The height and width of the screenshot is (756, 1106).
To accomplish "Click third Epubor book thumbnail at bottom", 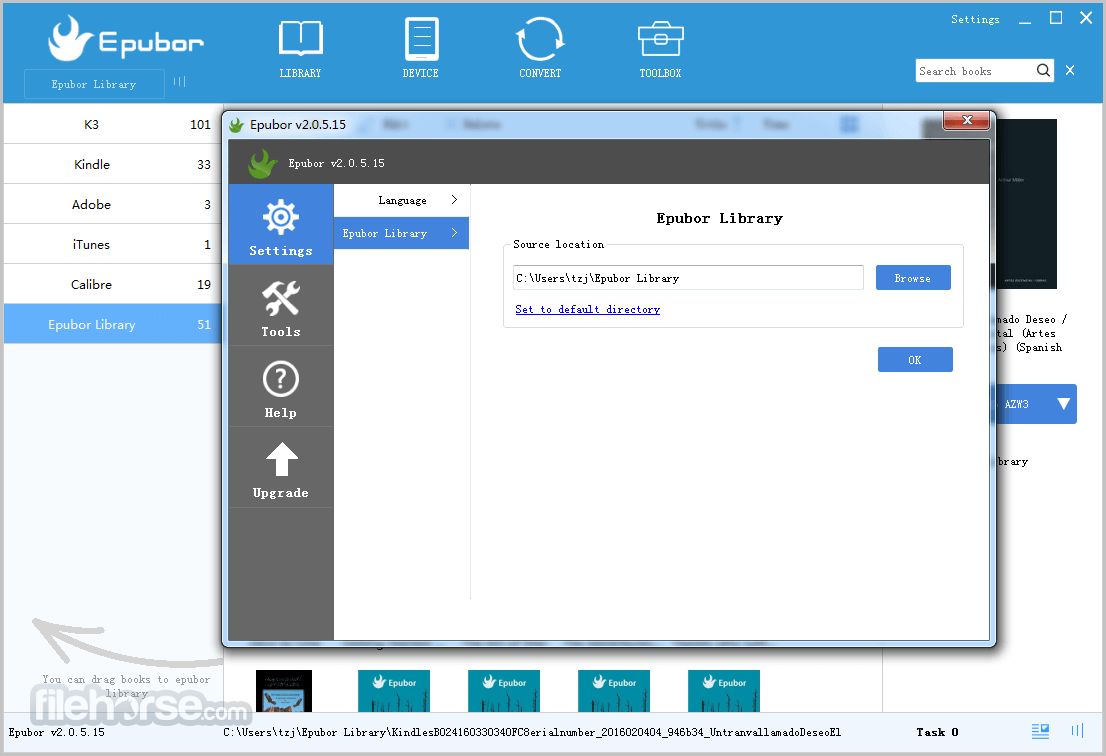I will (504, 691).
